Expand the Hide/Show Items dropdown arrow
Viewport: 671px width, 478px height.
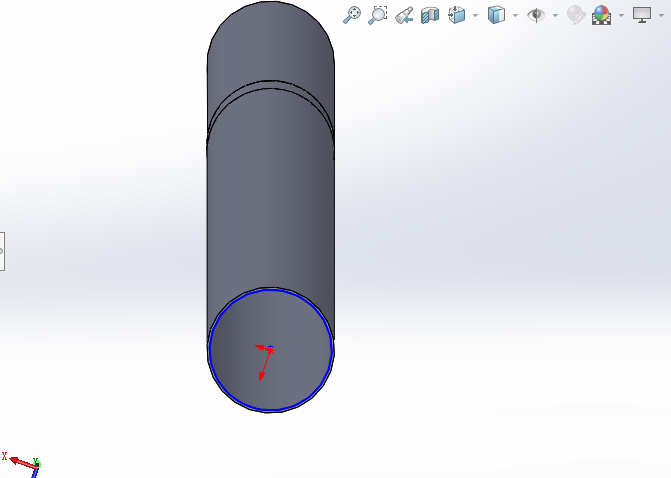click(x=555, y=15)
